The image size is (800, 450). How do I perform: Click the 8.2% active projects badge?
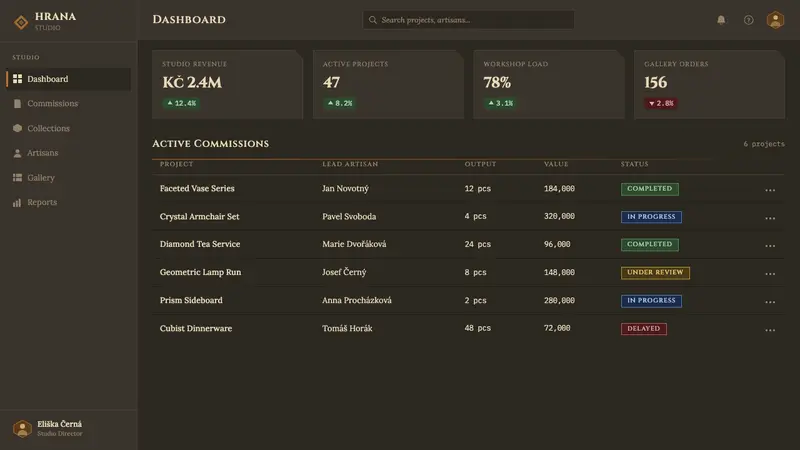340,103
